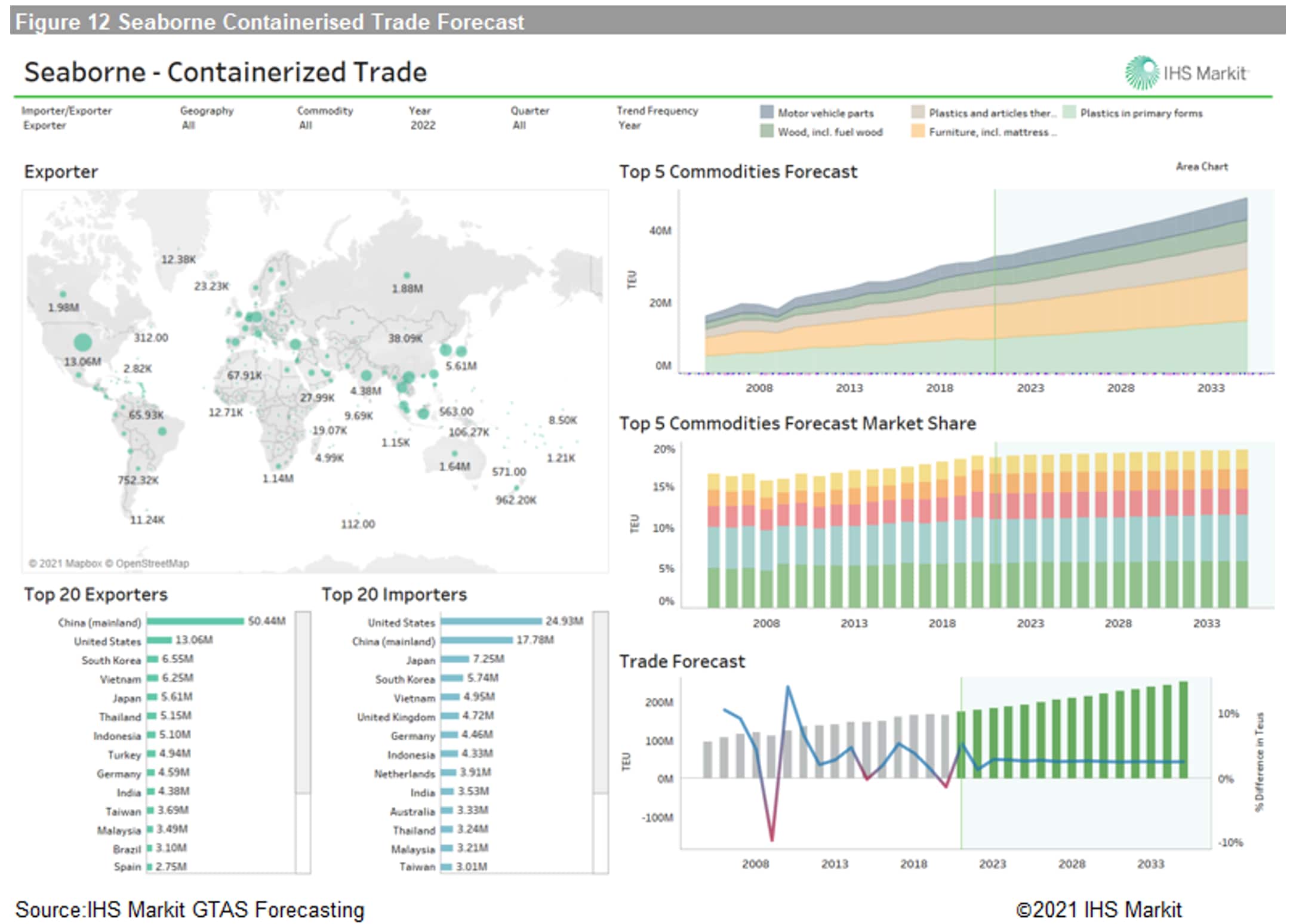Open the Importer/Exporter filter set to Exporter

click(45, 125)
